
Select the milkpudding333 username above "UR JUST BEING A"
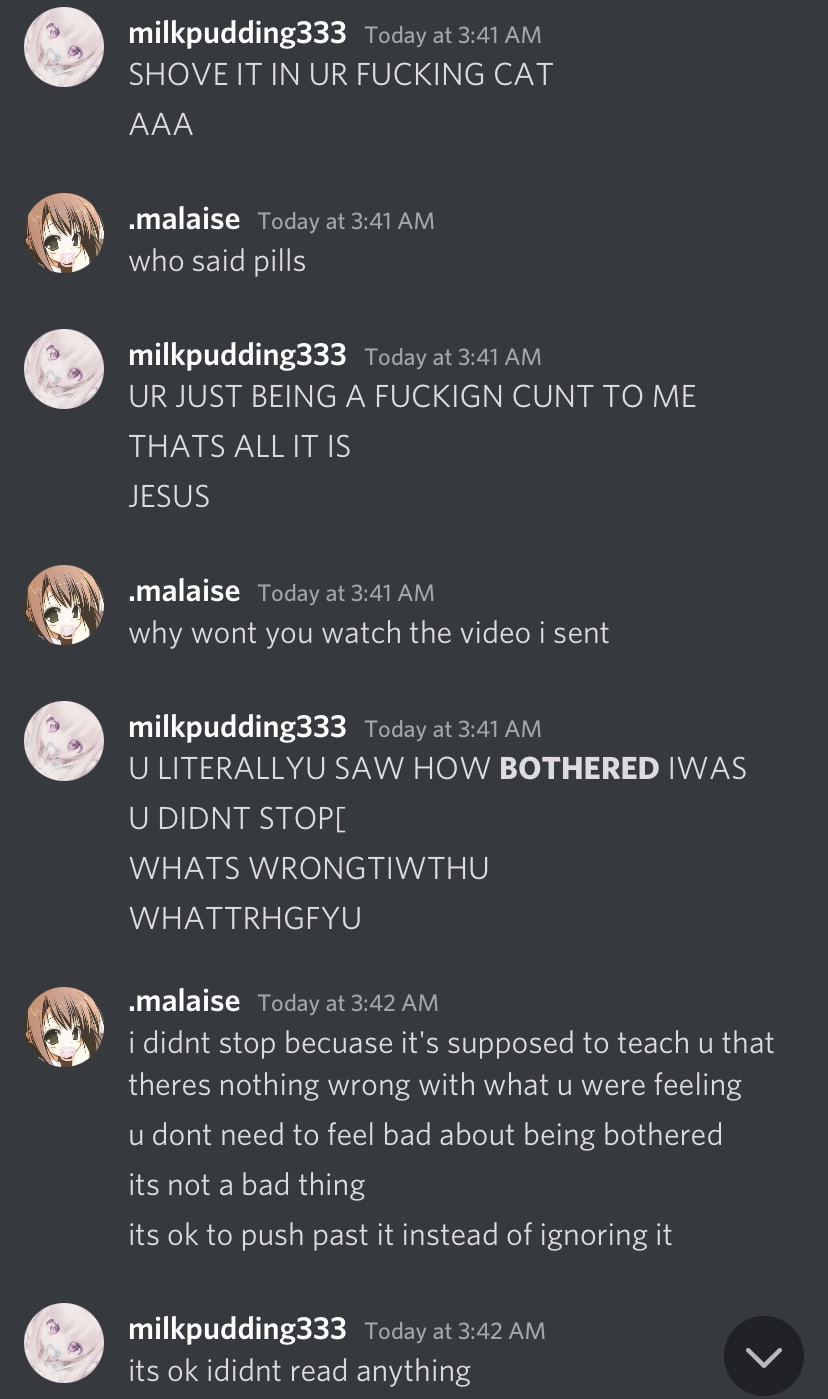tap(237, 355)
